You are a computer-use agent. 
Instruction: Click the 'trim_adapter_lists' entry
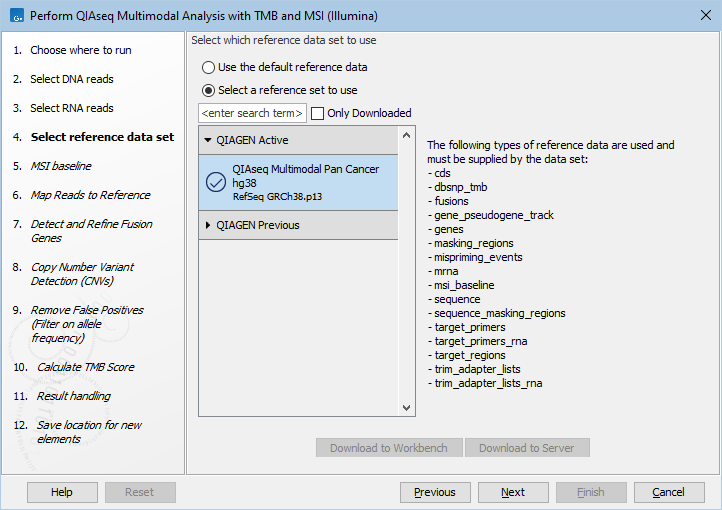point(477,369)
